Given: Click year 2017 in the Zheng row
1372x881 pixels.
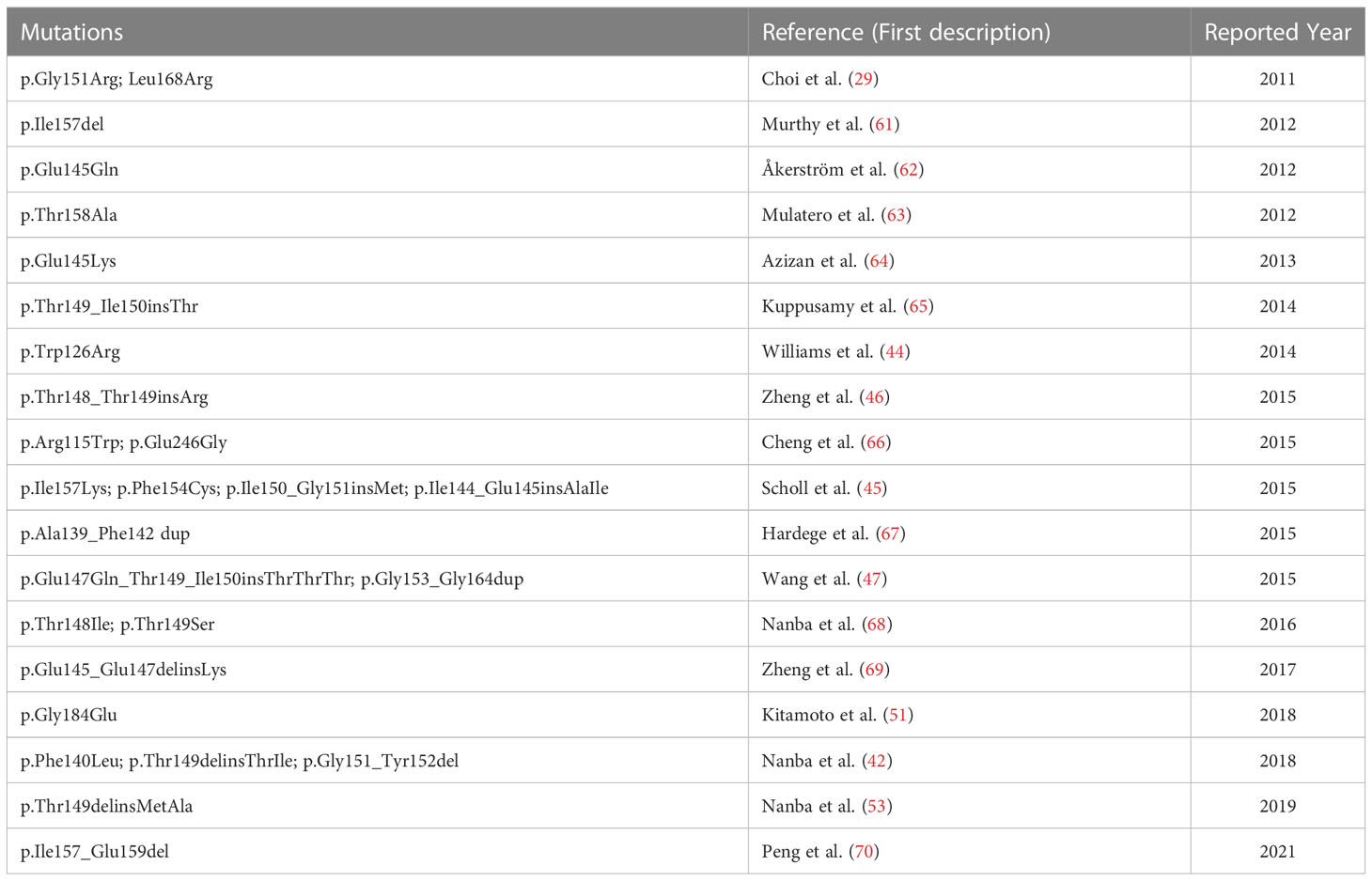Looking at the screenshot, I should (1278, 670).
